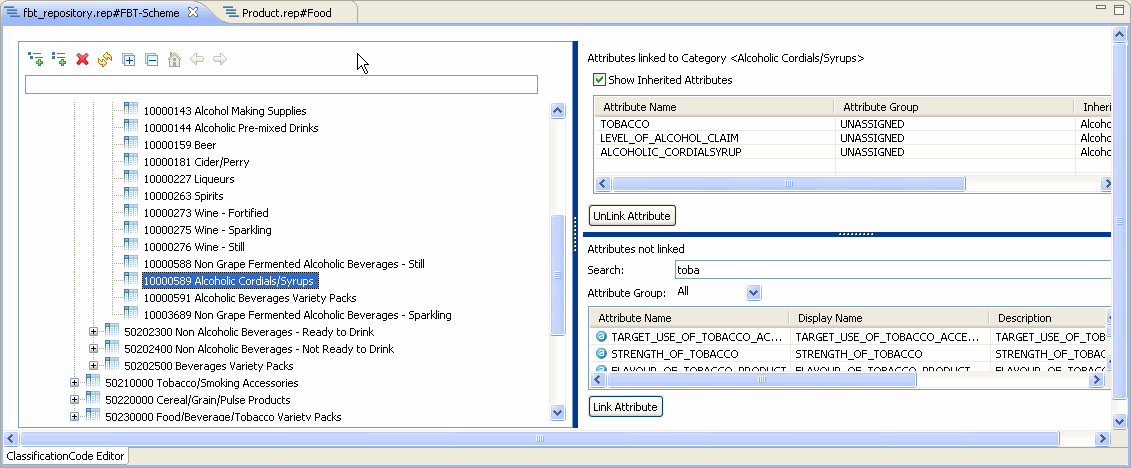This screenshot has height=468, width=1131.
Task: Select the LEVEL_OF_ALCOHOL_CLAIM attribute row
Action: point(853,138)
